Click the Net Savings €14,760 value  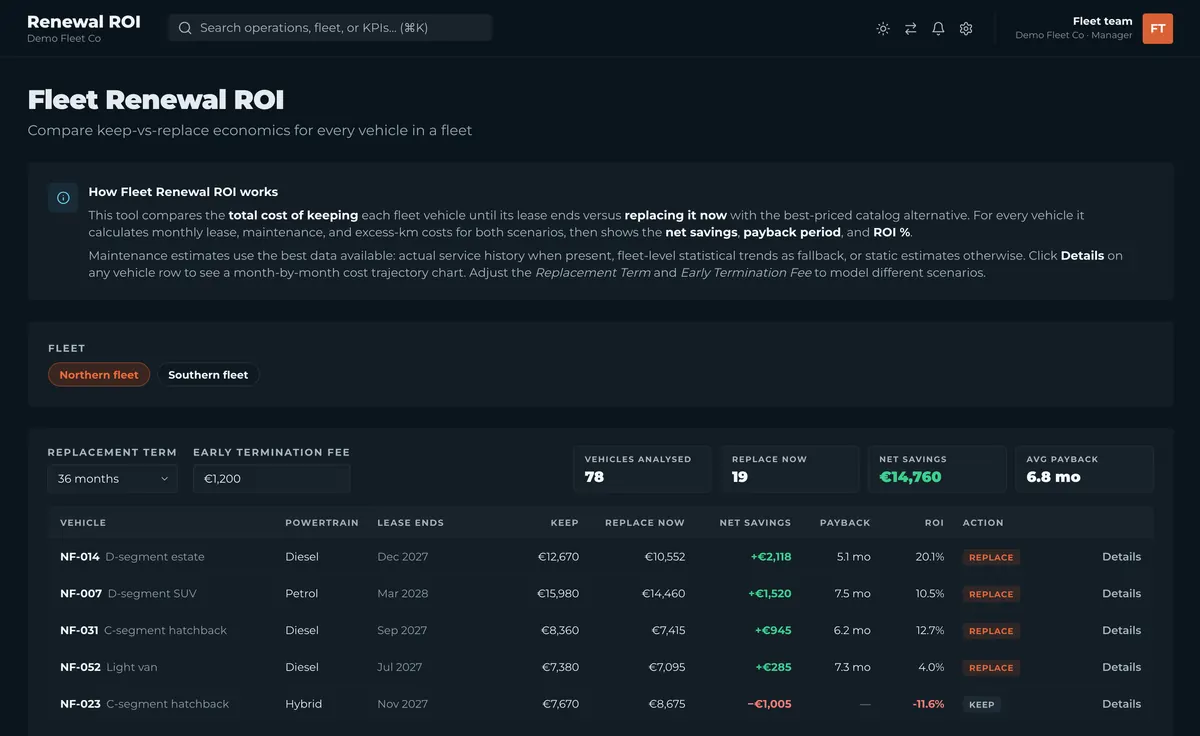pos(910,477)
